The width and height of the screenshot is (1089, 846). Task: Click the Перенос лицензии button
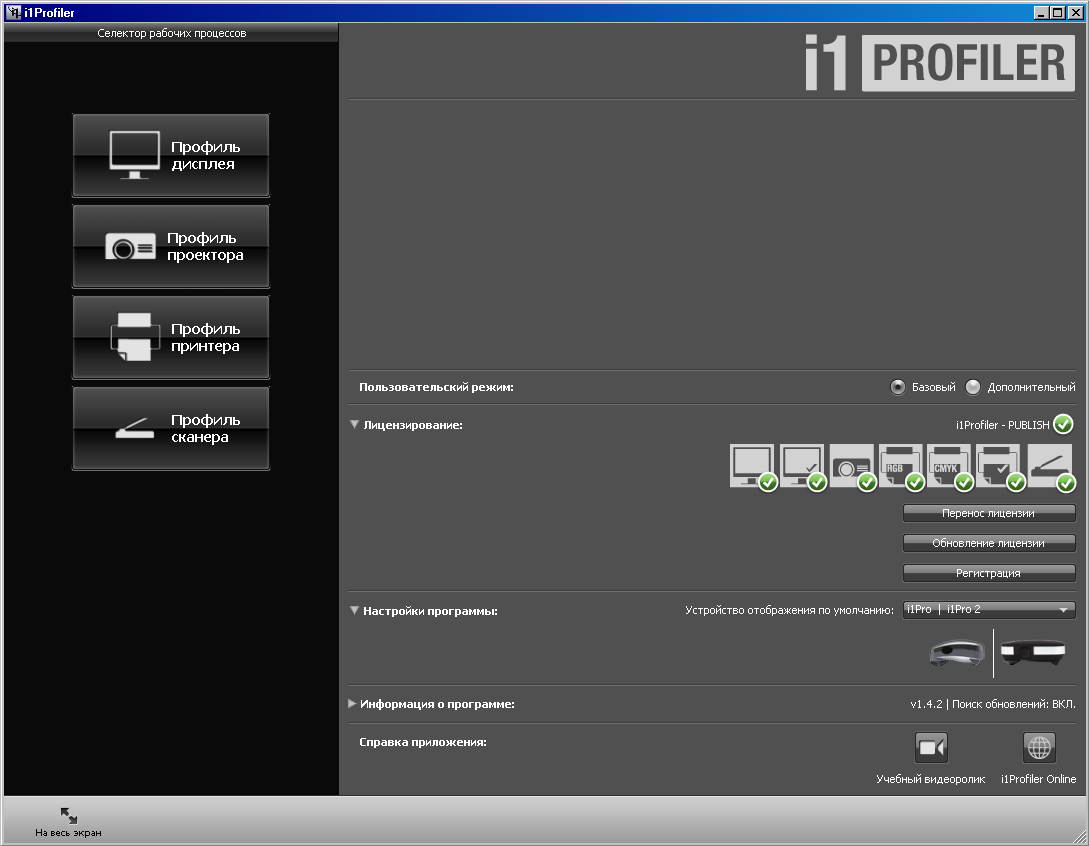click(x=989, y=513)
